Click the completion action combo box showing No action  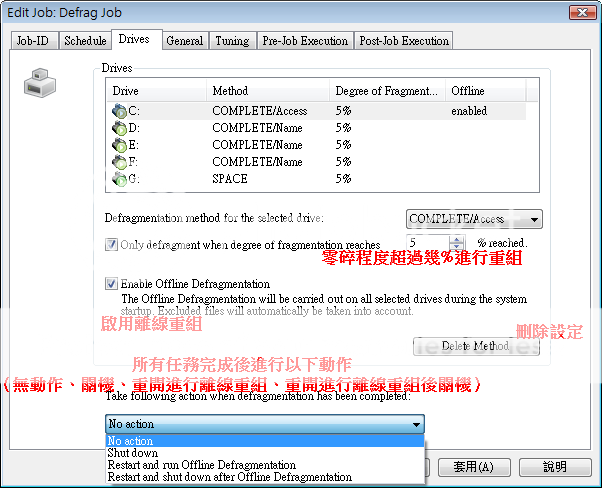265,424
